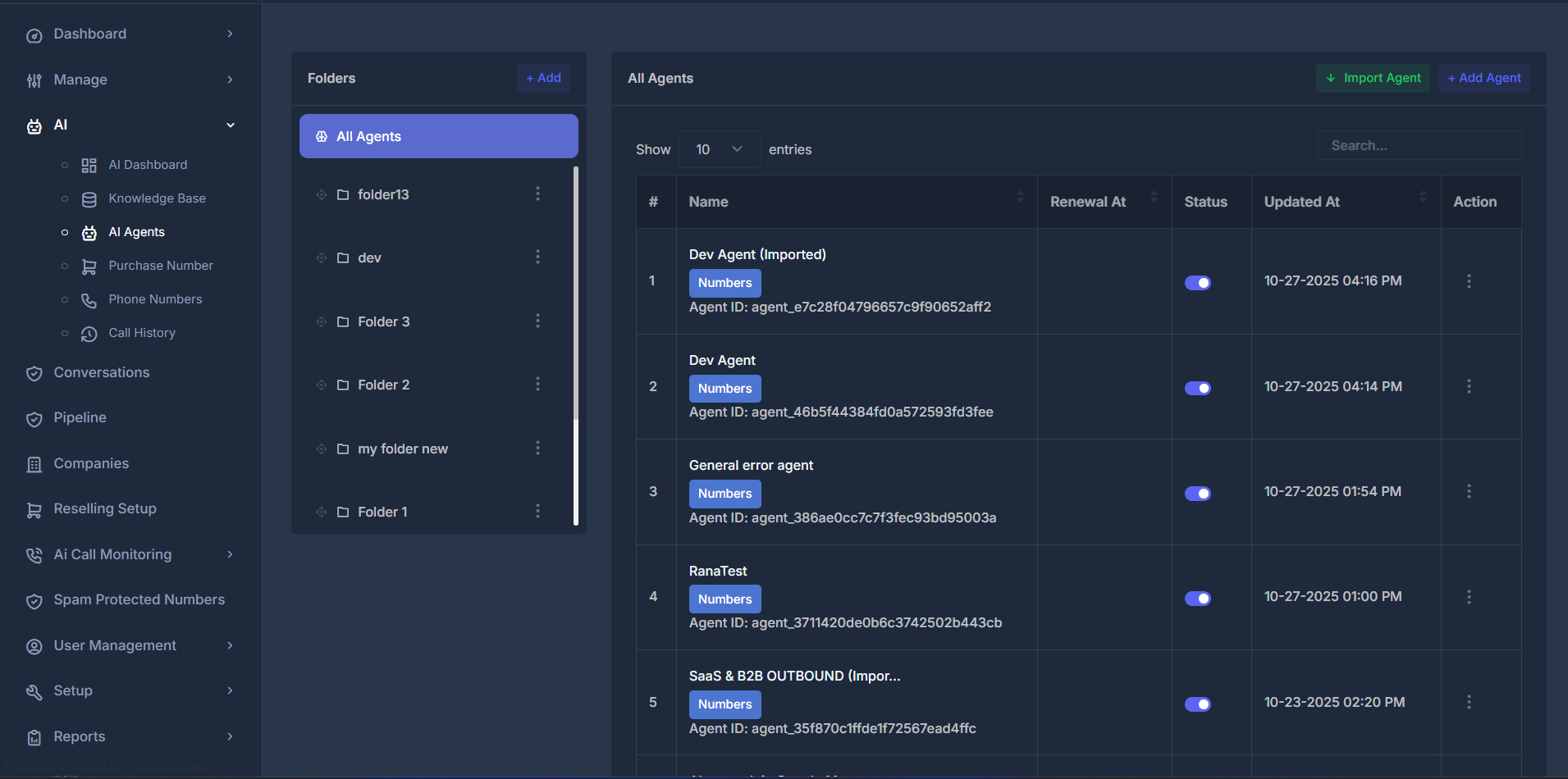
Task: Click the Dashboard gauge icon in sidebar
Action: [34, 35]
